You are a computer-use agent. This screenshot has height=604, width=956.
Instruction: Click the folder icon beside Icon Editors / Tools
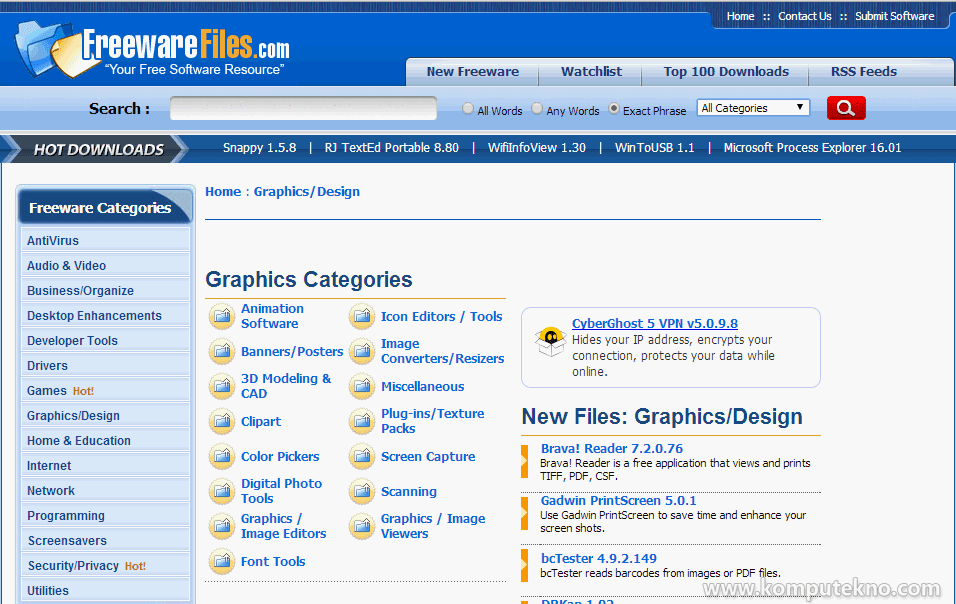coord(362,316)
